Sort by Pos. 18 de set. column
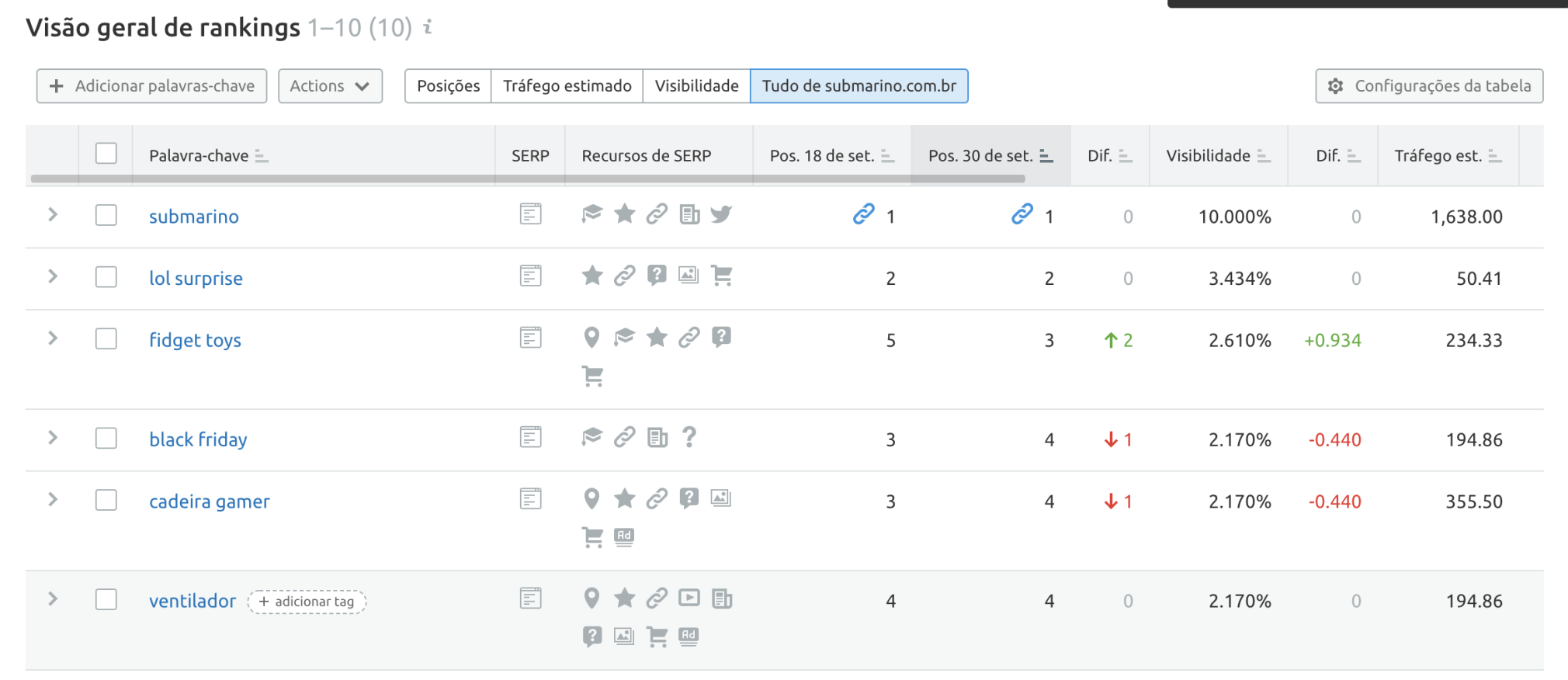The width and height of the screenshot is (1568, 680). (832, 156)
